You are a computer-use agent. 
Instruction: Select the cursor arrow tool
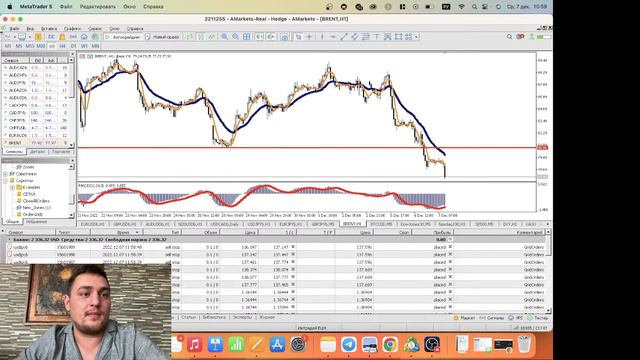pyautogui.click(x=298, y=37)
